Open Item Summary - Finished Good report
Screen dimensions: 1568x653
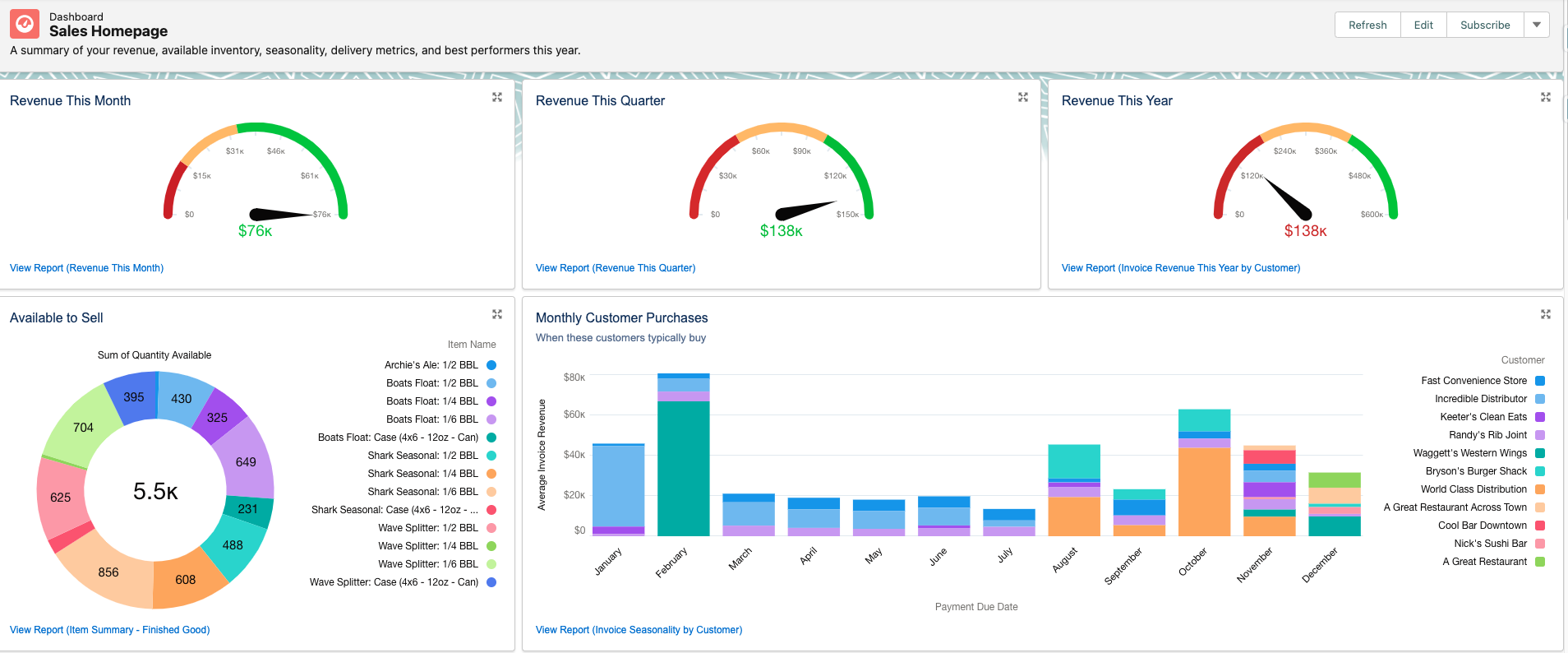click(109, 630)
